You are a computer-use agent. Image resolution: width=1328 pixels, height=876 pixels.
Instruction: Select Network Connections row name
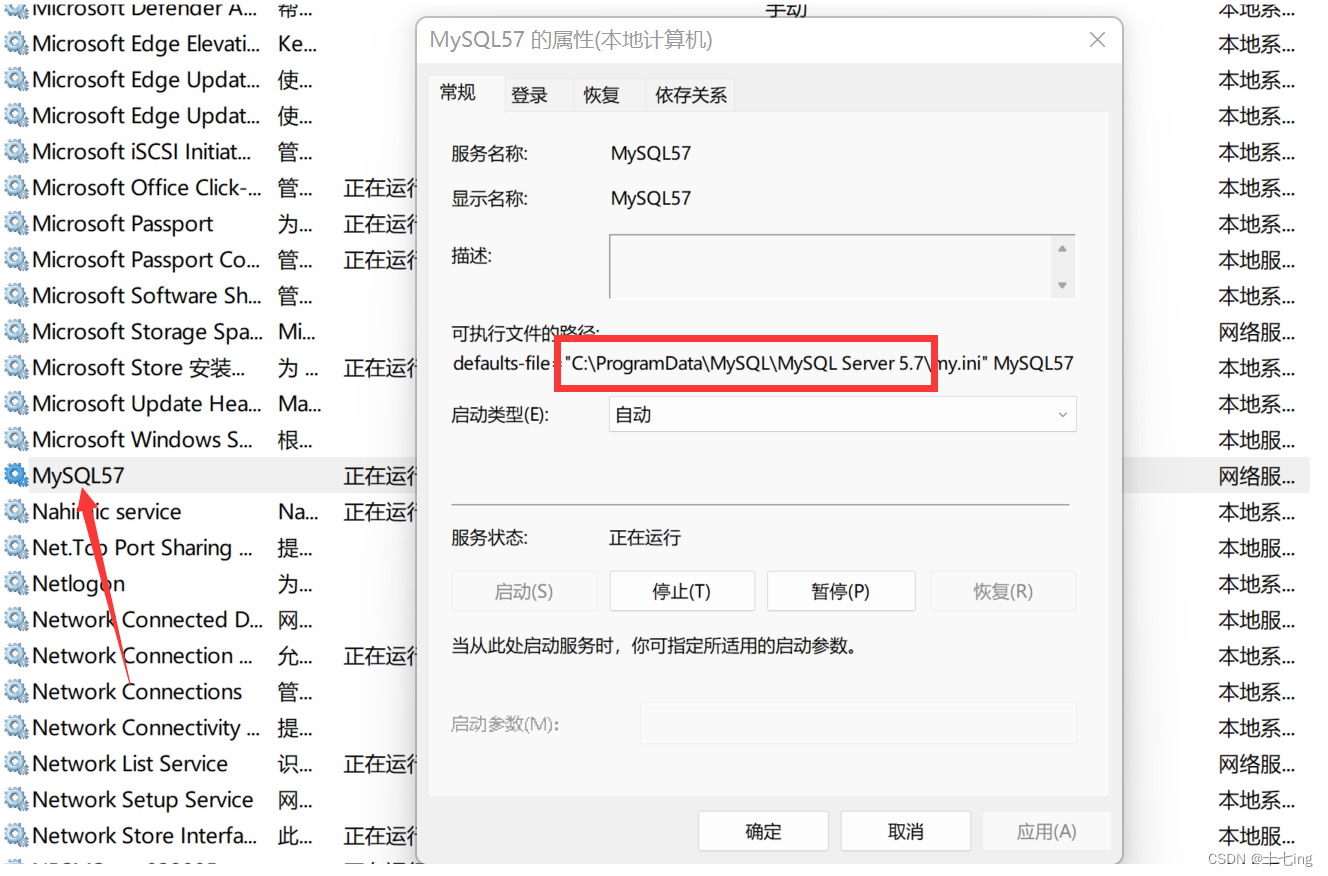137,692
